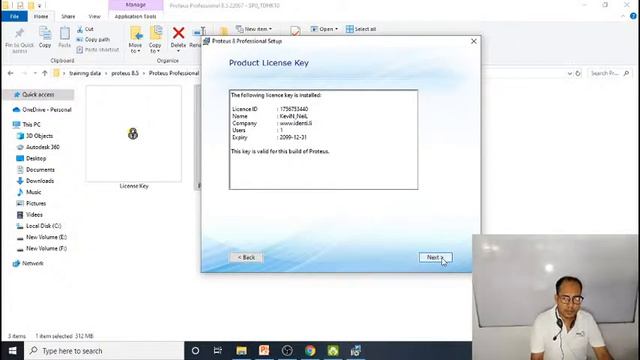Click the 'Proteus Professional' breadcrumb
Viewport: 640px width, 360px height.
pyautogui.click(x=174, y=73)
